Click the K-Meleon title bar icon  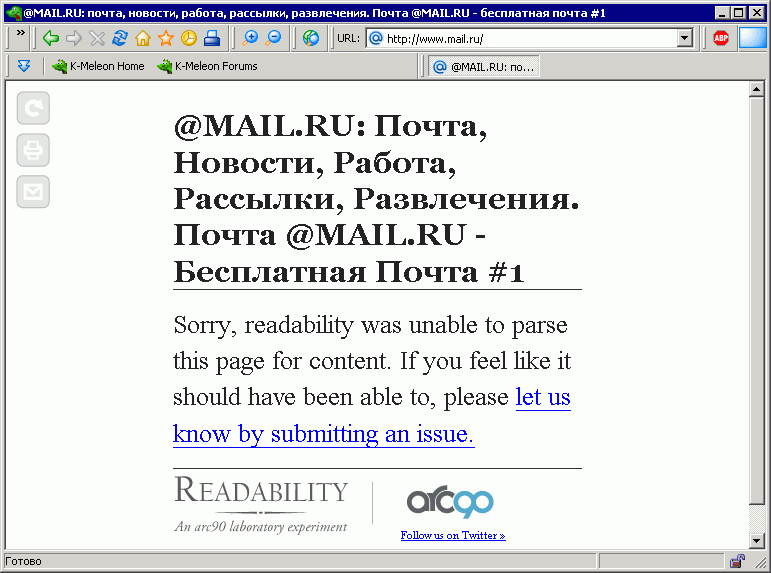coord(13,13)
